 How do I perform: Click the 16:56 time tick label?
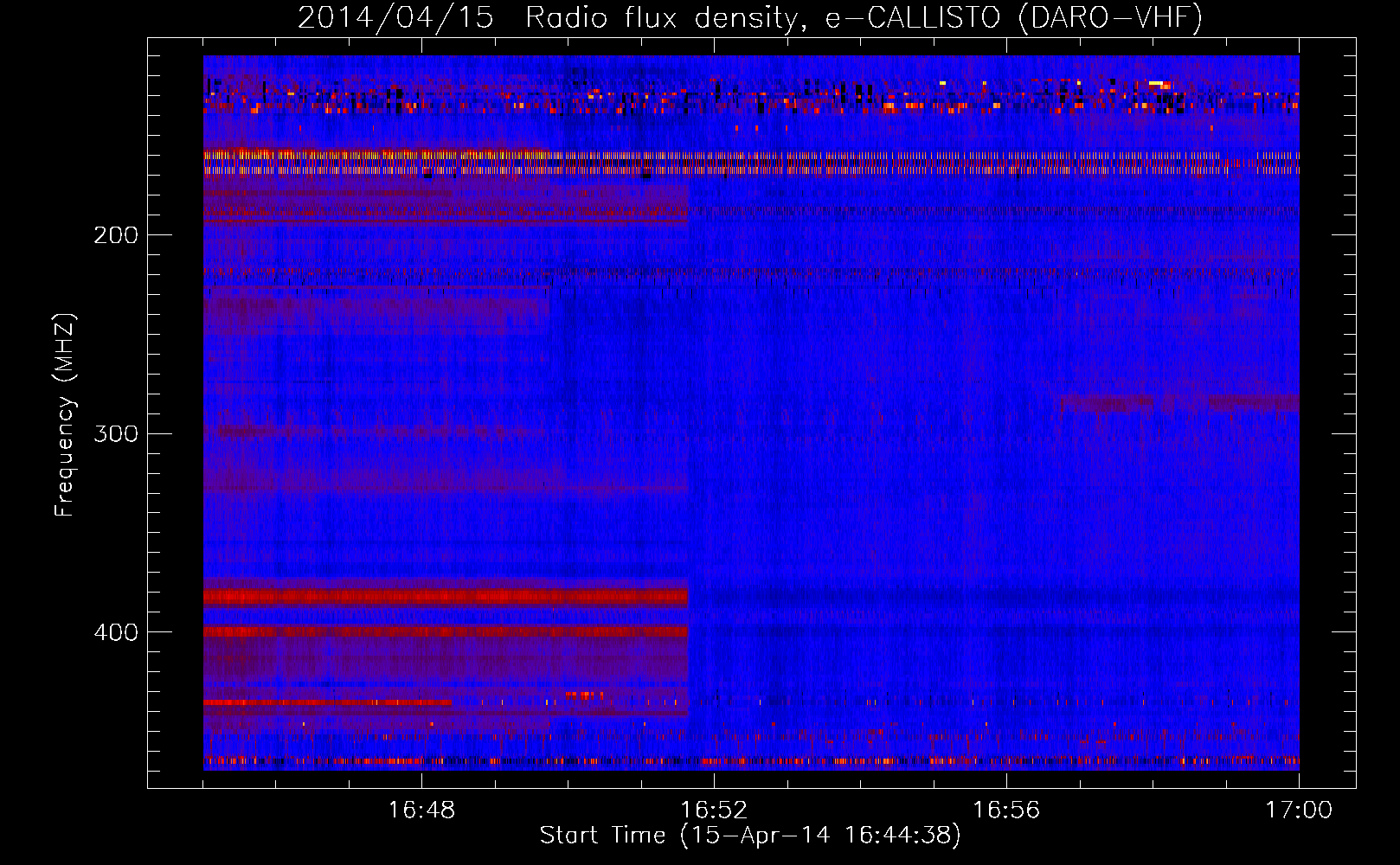click(x=1006, y=811)
